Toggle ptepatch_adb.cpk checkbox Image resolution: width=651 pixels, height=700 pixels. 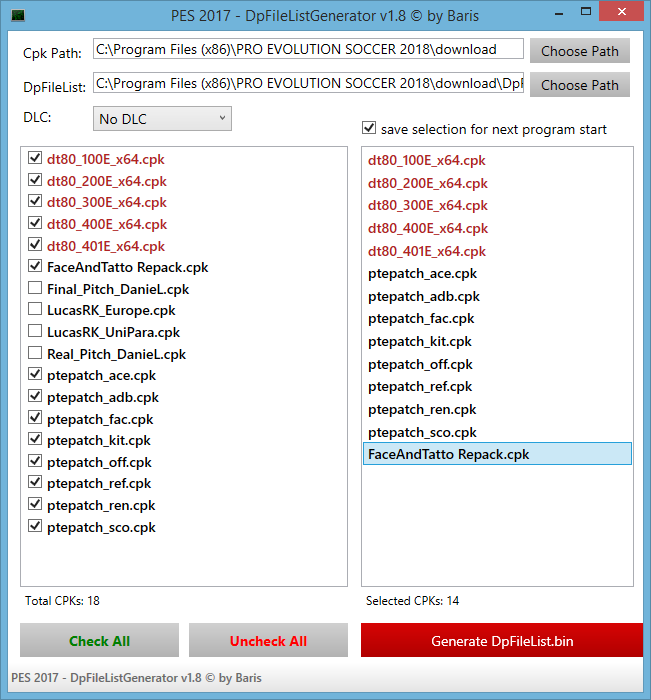[x=35, y=396]
